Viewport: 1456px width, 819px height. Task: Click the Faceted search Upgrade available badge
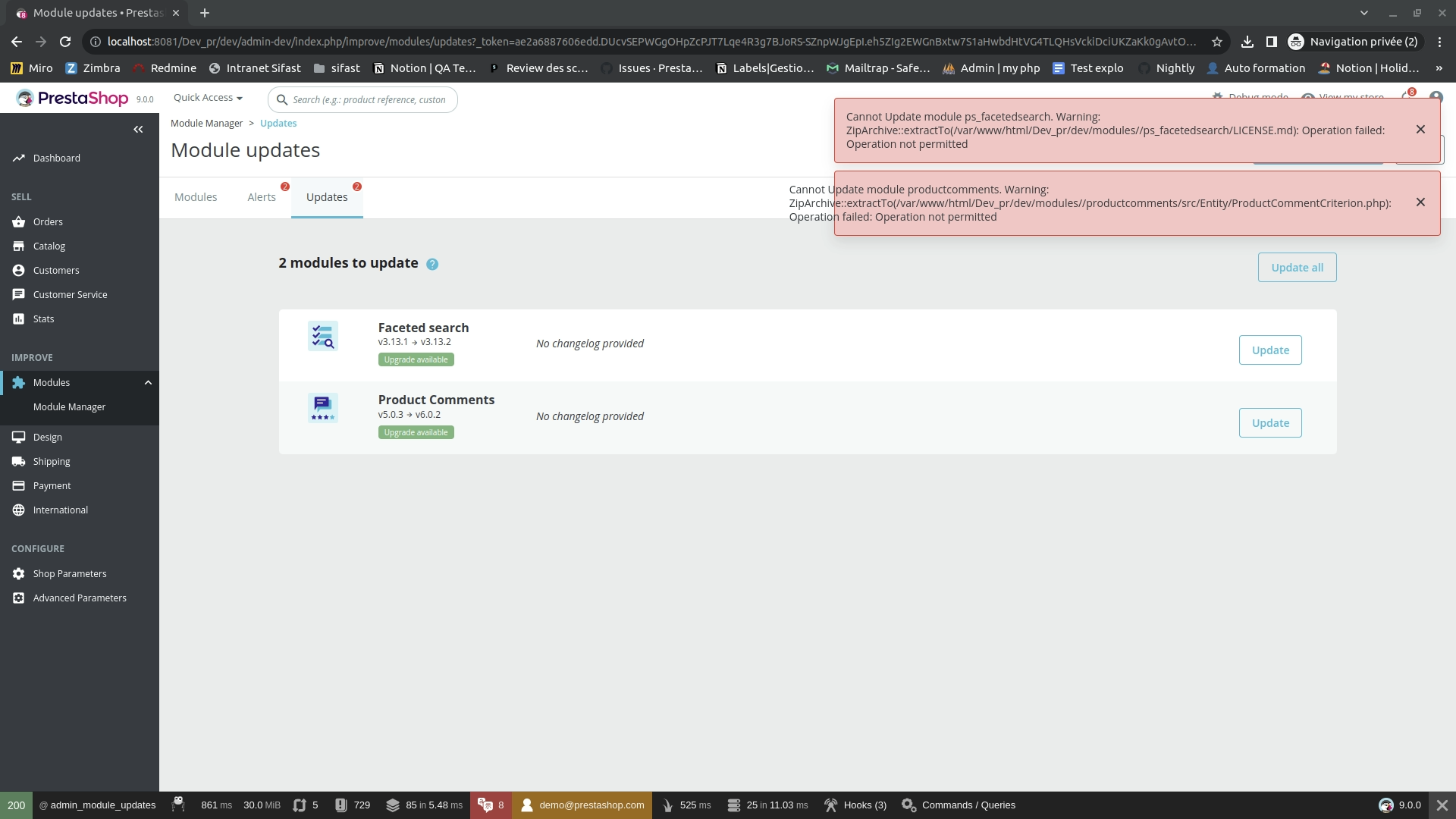coord(416,360)
